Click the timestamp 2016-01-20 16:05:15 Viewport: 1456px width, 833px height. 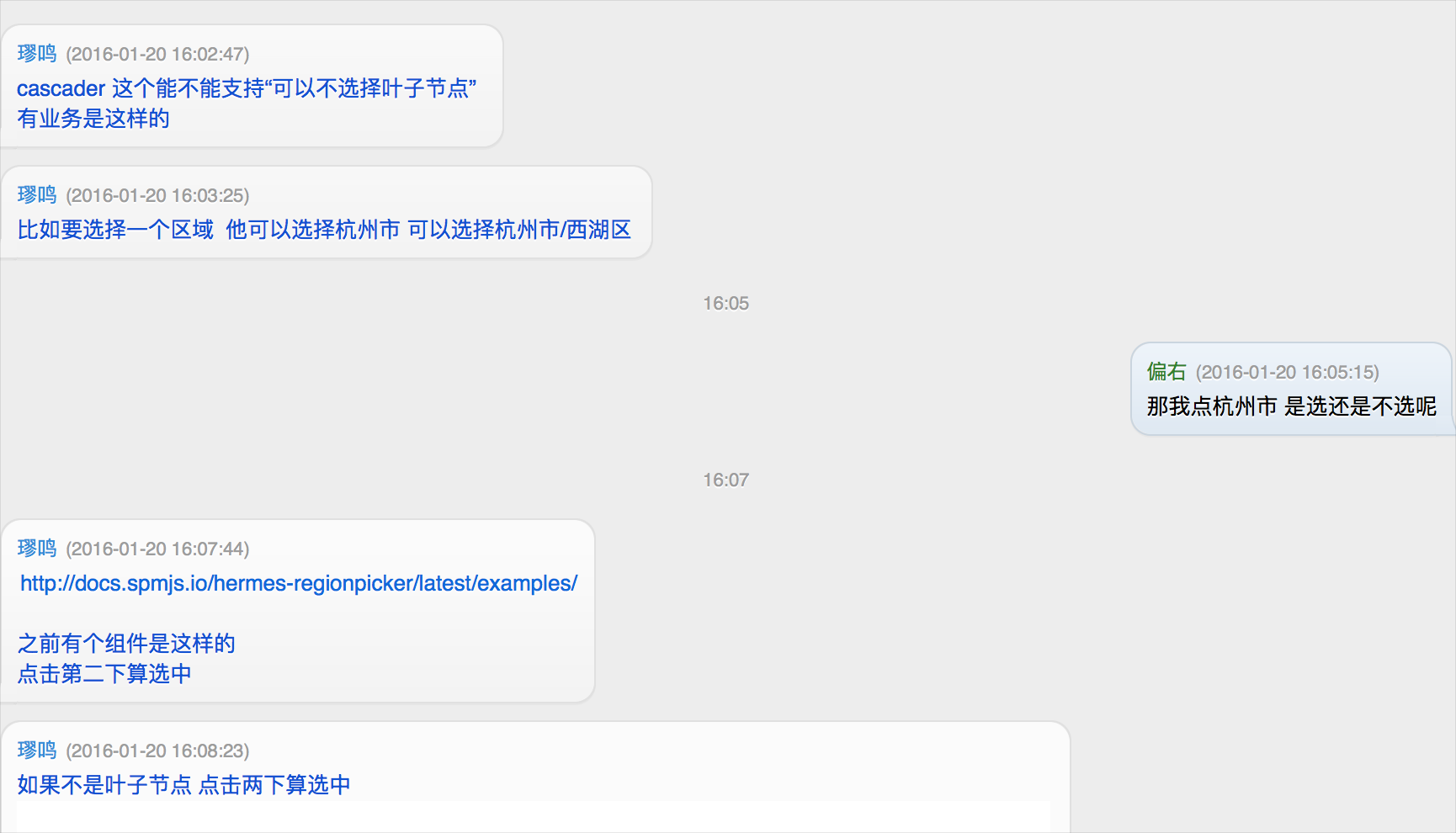click(x=1287, y=373)
